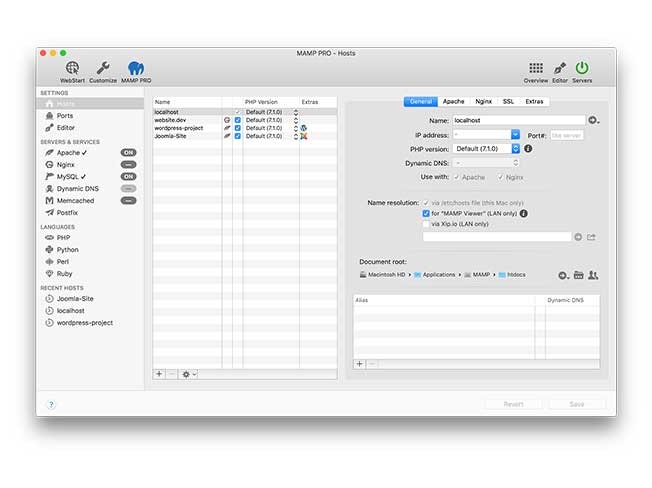Toggle the Apache ON switch
The width and height of the screenshot is (652, 488).
(128, 153)
